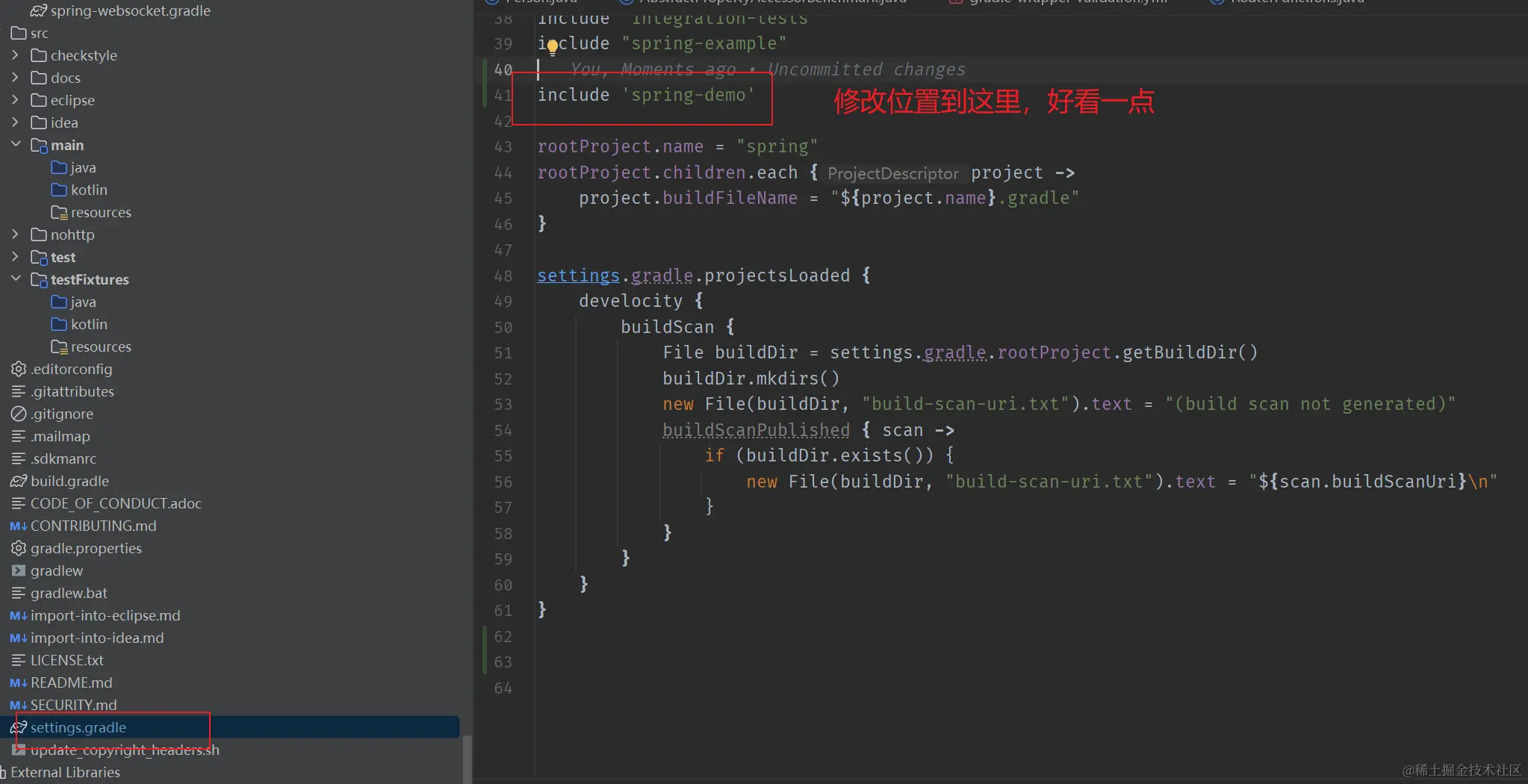
Task: Click getBuildDir() on line 51
Action: 1190,352
